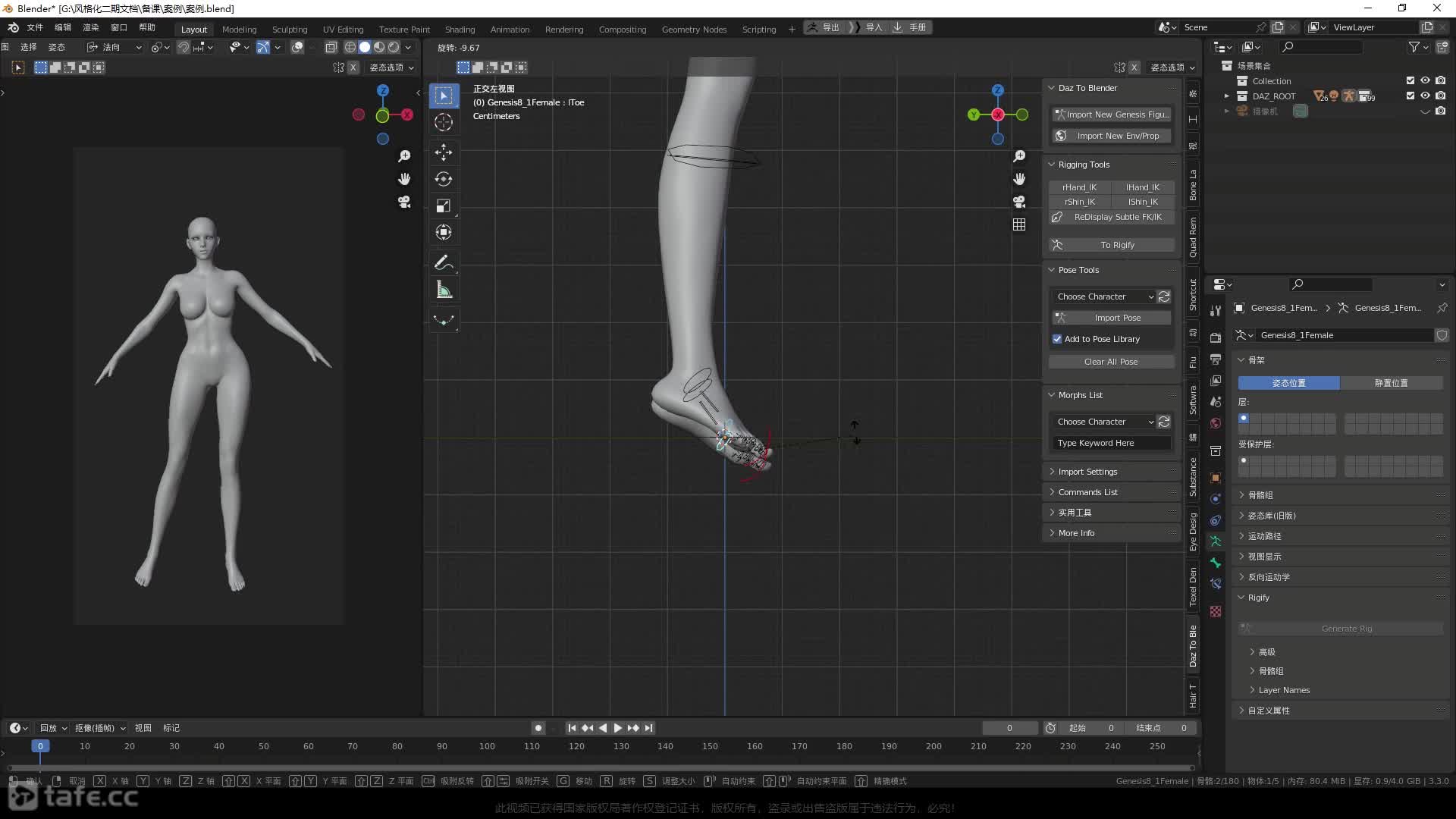Click 起始 start frame field
This screenshot has width=1456, height=819.
point(1091,728)
